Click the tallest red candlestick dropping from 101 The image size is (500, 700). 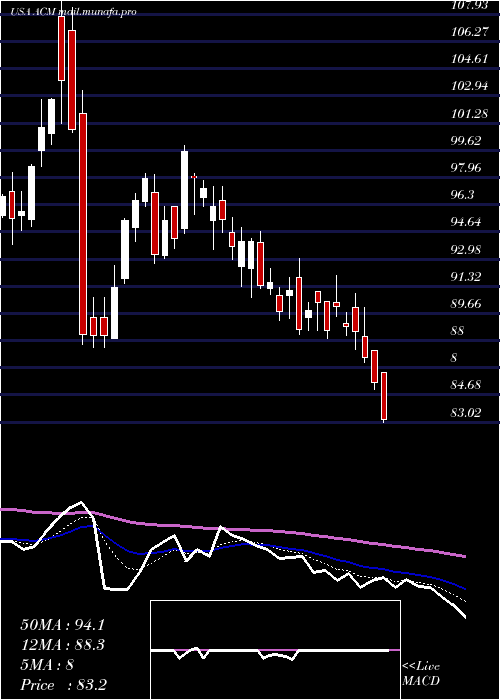[83, 224]
